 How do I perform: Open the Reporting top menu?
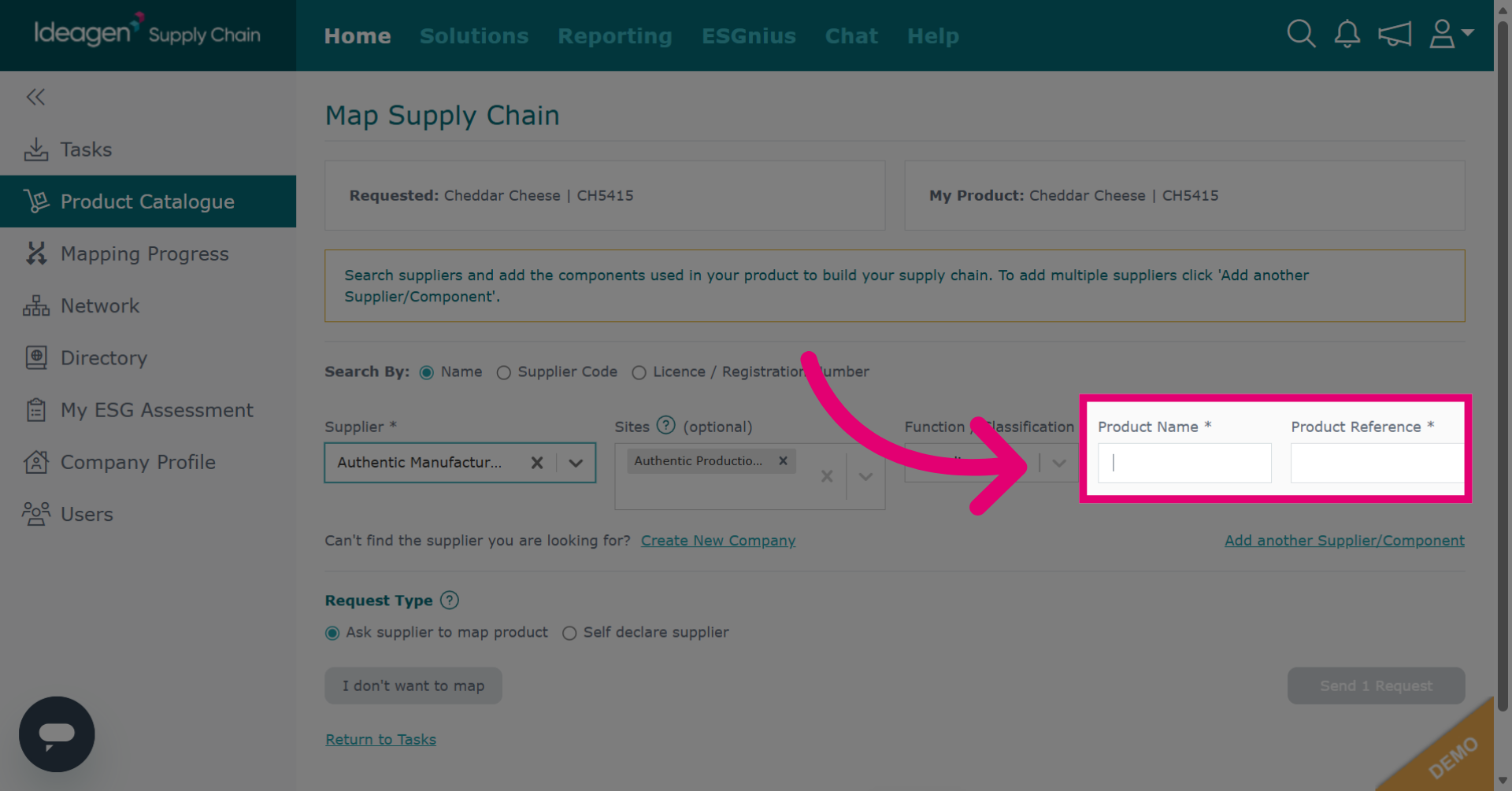[x=615, y=35]
